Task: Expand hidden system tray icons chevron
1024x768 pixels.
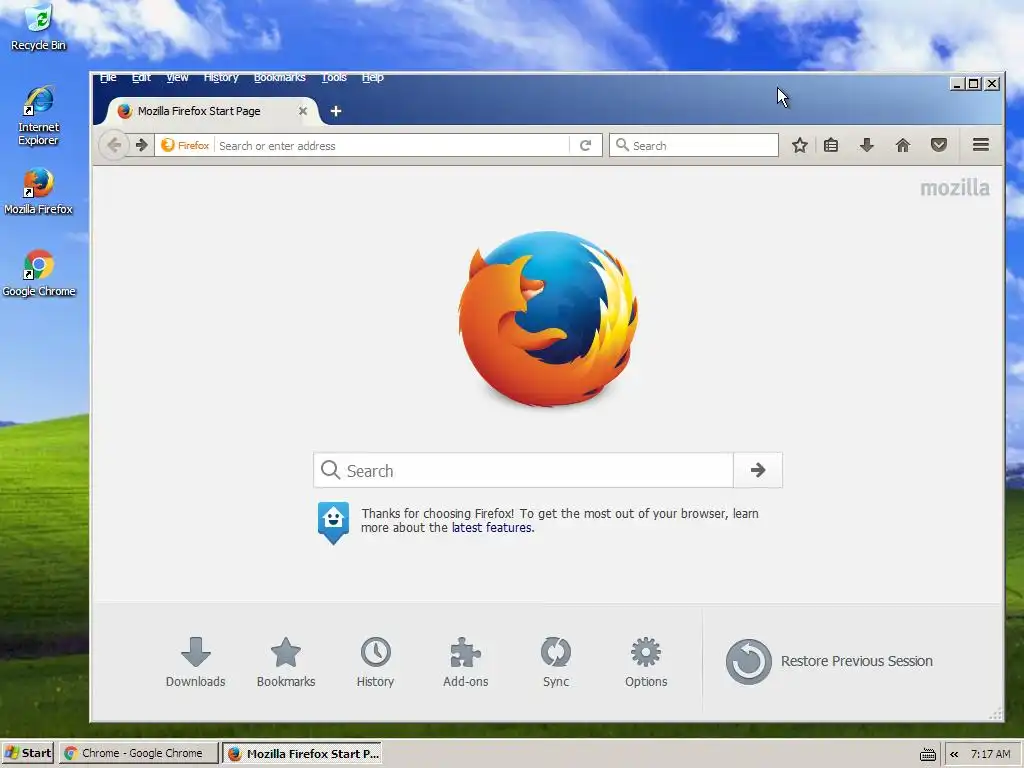Action: [954, 754]
